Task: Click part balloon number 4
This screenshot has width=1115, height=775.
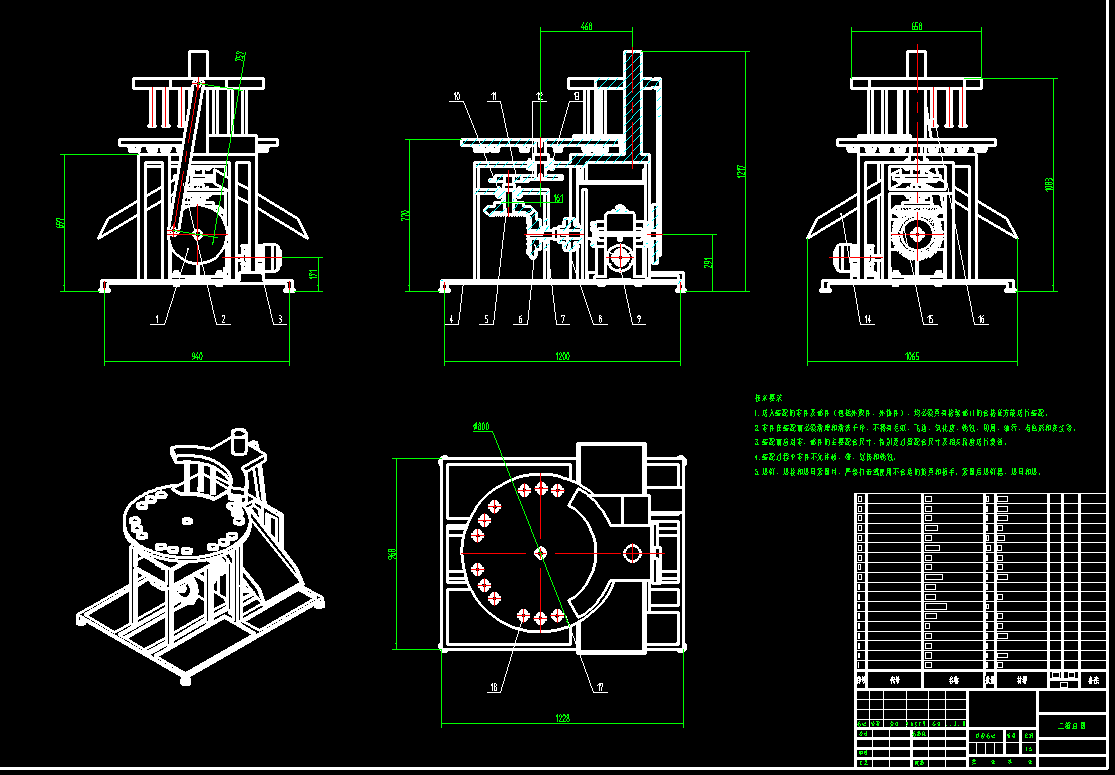Action: pos(451,320)
